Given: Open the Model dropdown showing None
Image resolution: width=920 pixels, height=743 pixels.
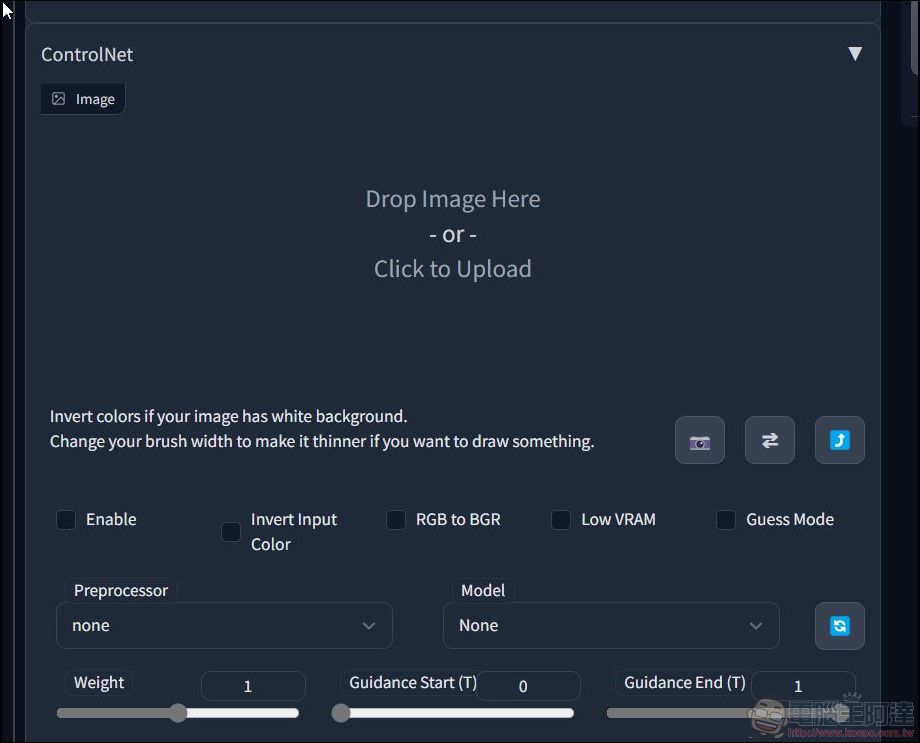Looking at the screenshot, I should (x=611, y=626).
